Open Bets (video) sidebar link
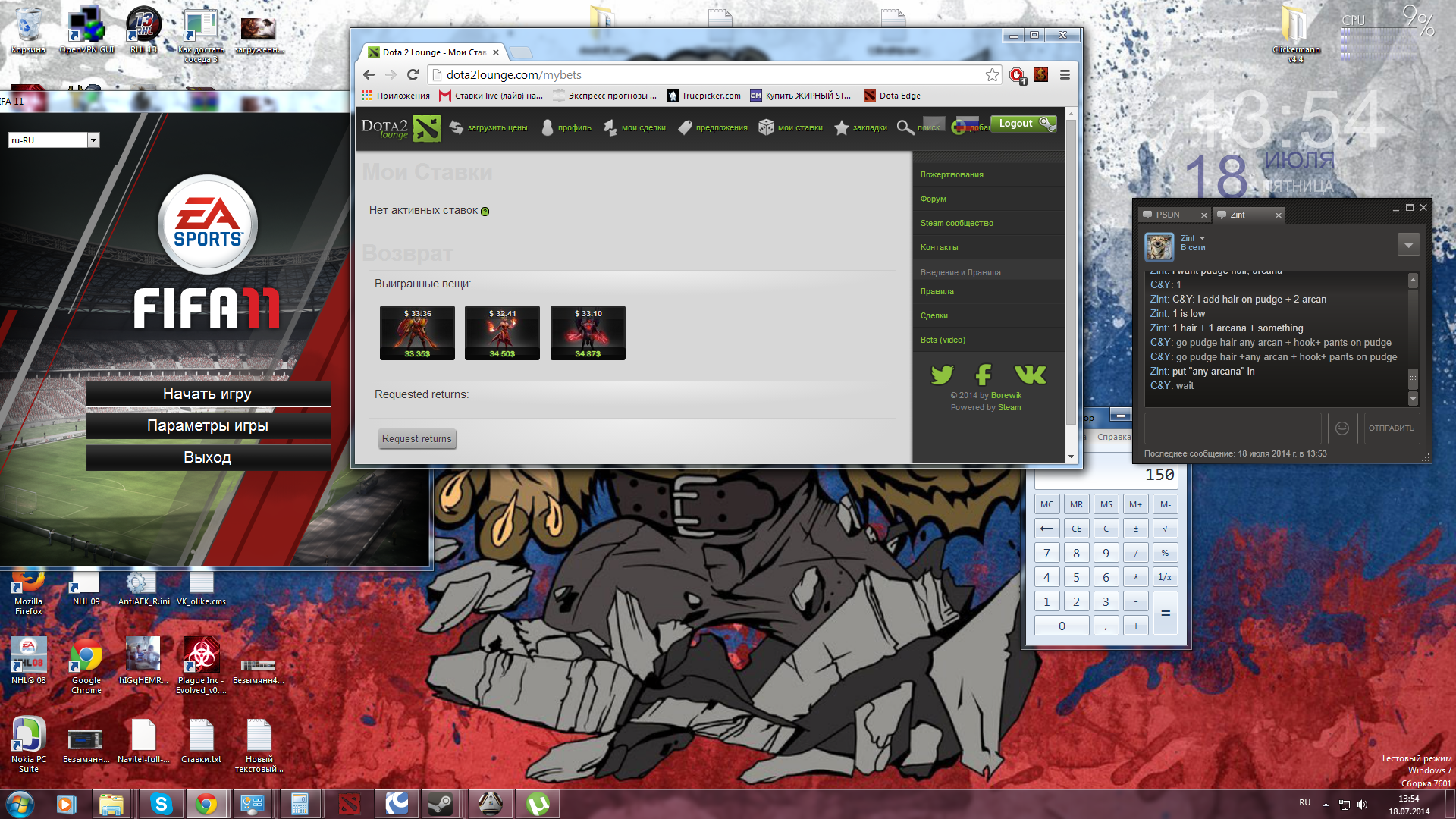1456x819 pixels. [x=943, y=340]
